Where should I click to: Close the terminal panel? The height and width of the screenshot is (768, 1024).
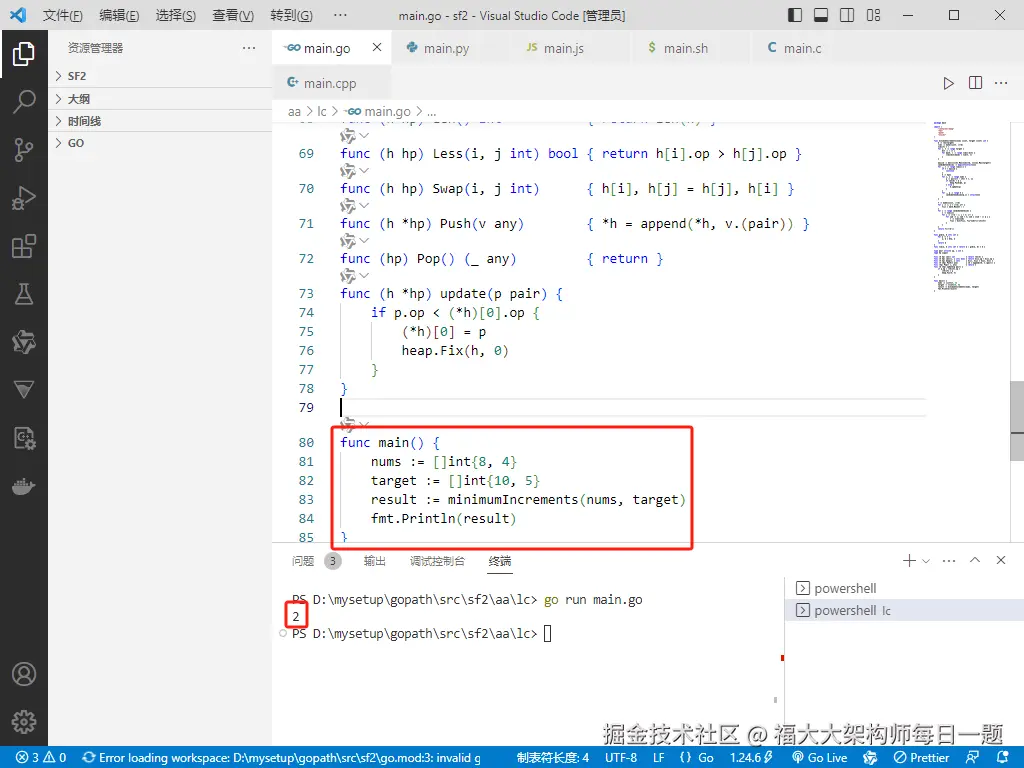(1000, 560)
